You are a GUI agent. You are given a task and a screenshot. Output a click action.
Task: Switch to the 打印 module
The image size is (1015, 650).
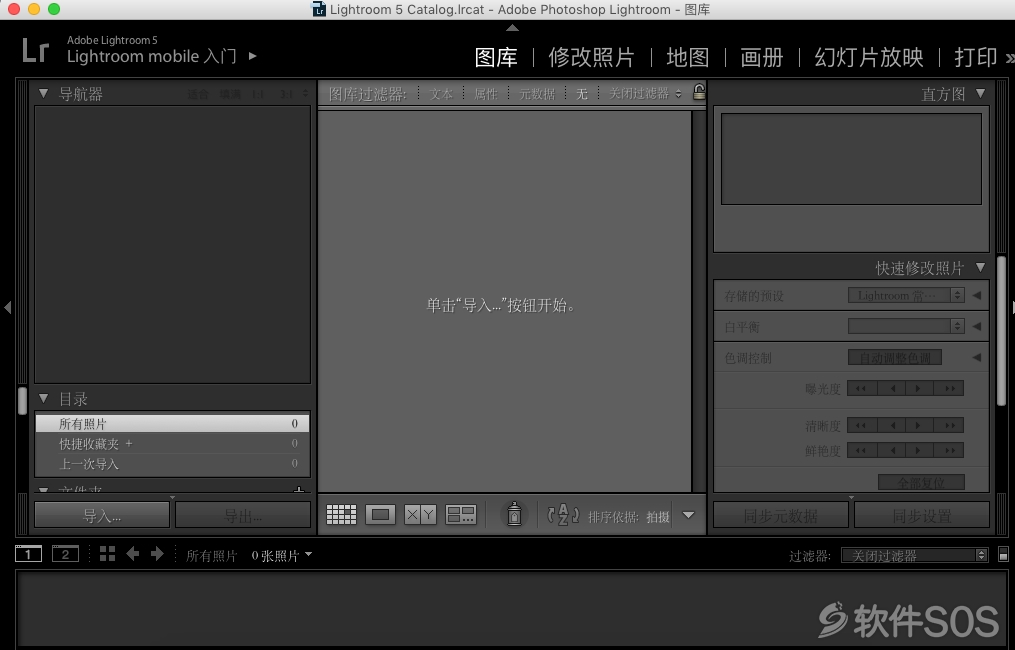click(x=976, y=58)
